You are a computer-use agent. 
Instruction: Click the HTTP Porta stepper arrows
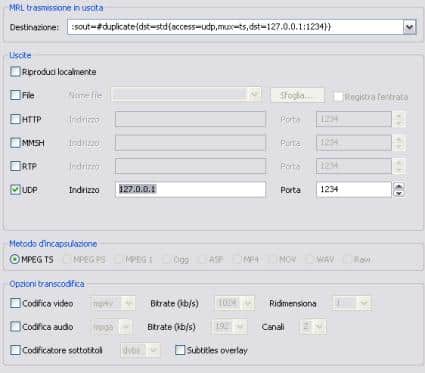[x=399, y=119]
